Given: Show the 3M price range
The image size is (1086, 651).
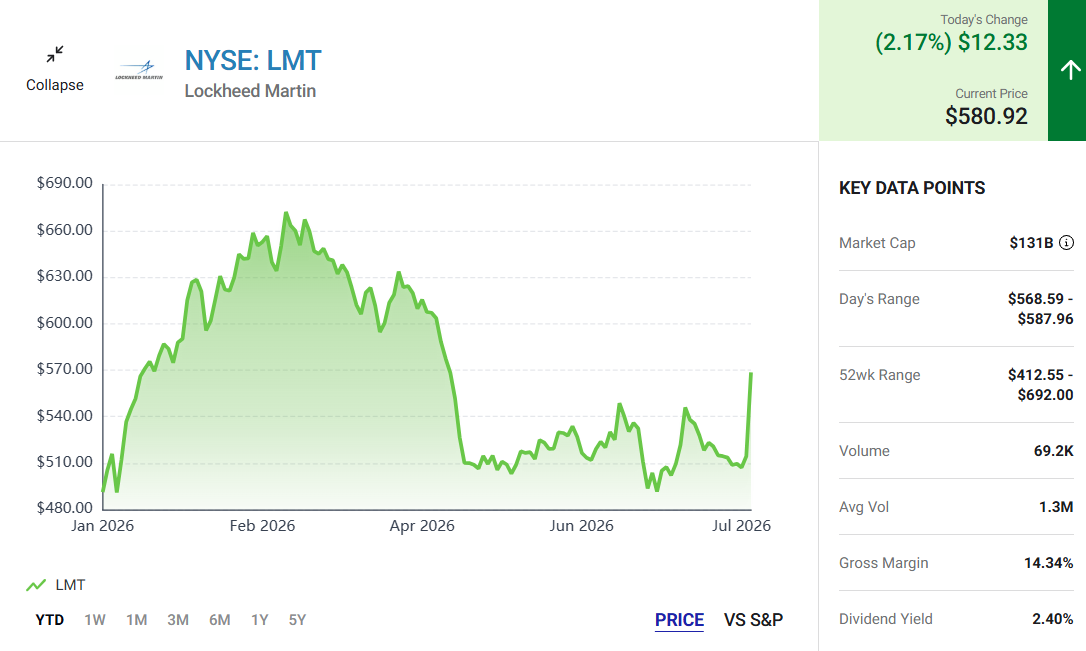Looking at the screenshot, I should [178, 620].
